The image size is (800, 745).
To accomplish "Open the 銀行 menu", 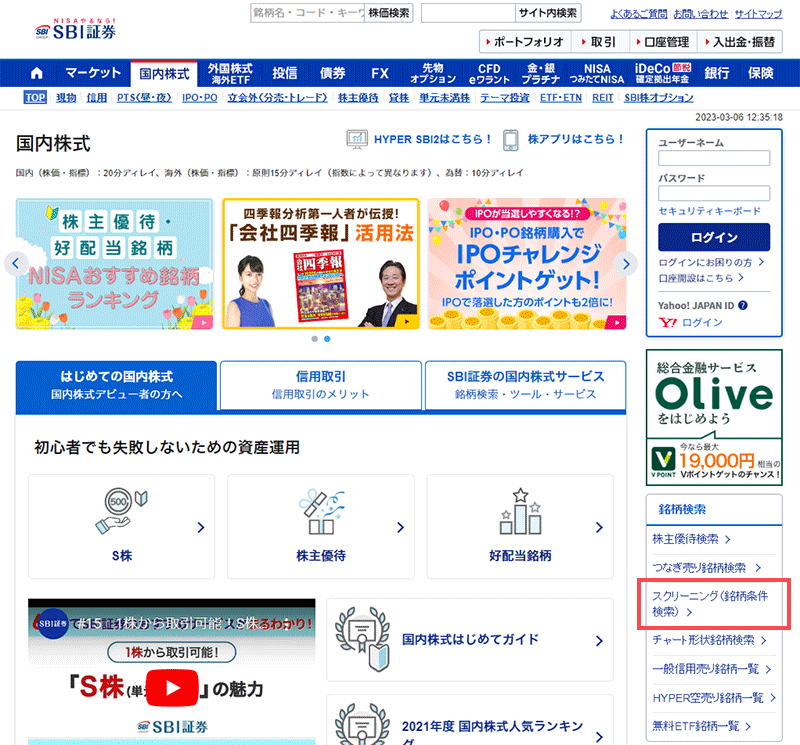I will point(716,73).
